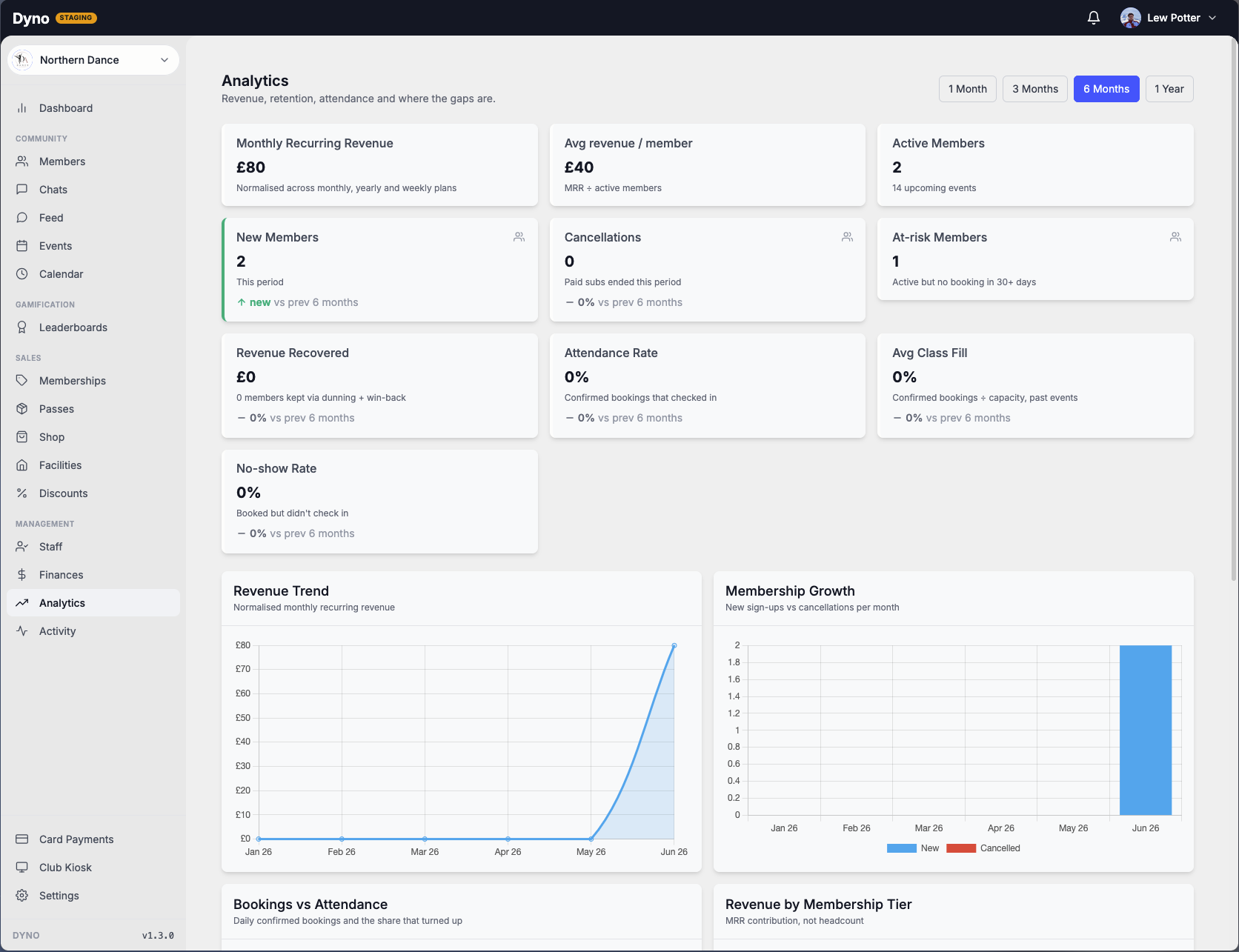Click the Finances dollar icon
1239x952 pixels.
(22, 575)
